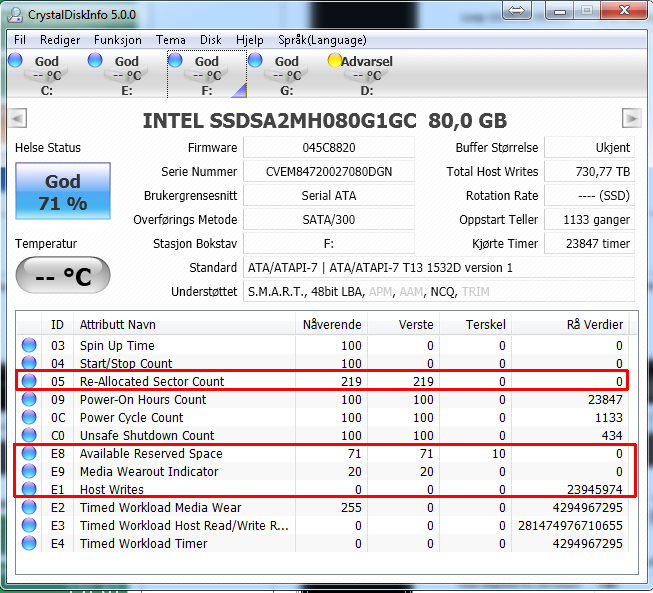Image resolution: width=653 pixels, height=593 pixels.
Task: Click status orb of Available Reserved Space row
Action: tap(29, 453)
